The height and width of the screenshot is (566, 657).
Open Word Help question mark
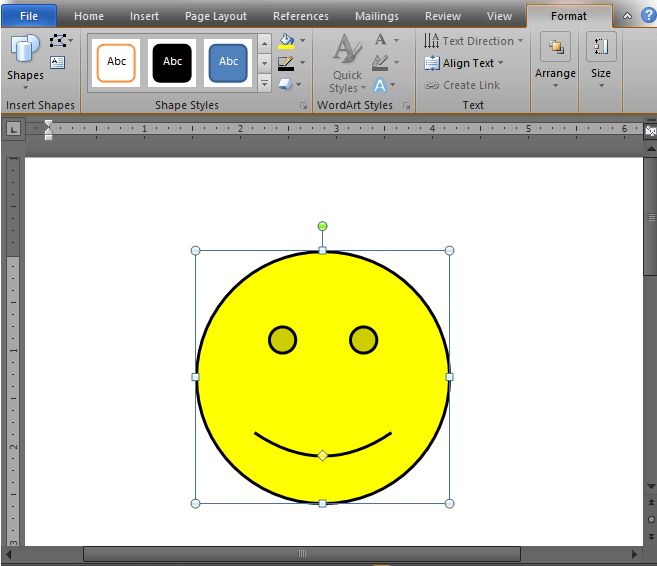click(647, 16)
